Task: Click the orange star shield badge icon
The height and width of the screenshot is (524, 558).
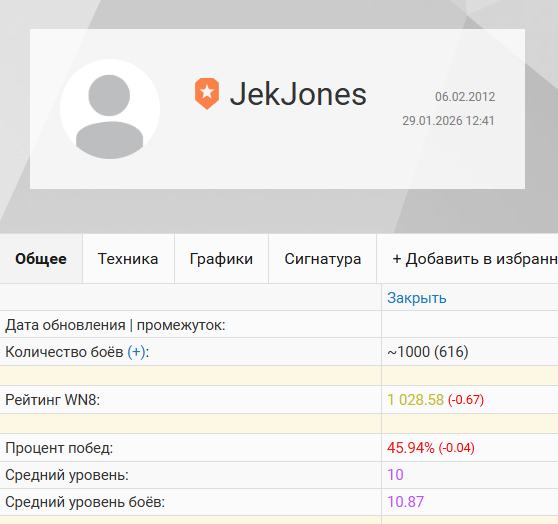Action: [x=207, y=93]
